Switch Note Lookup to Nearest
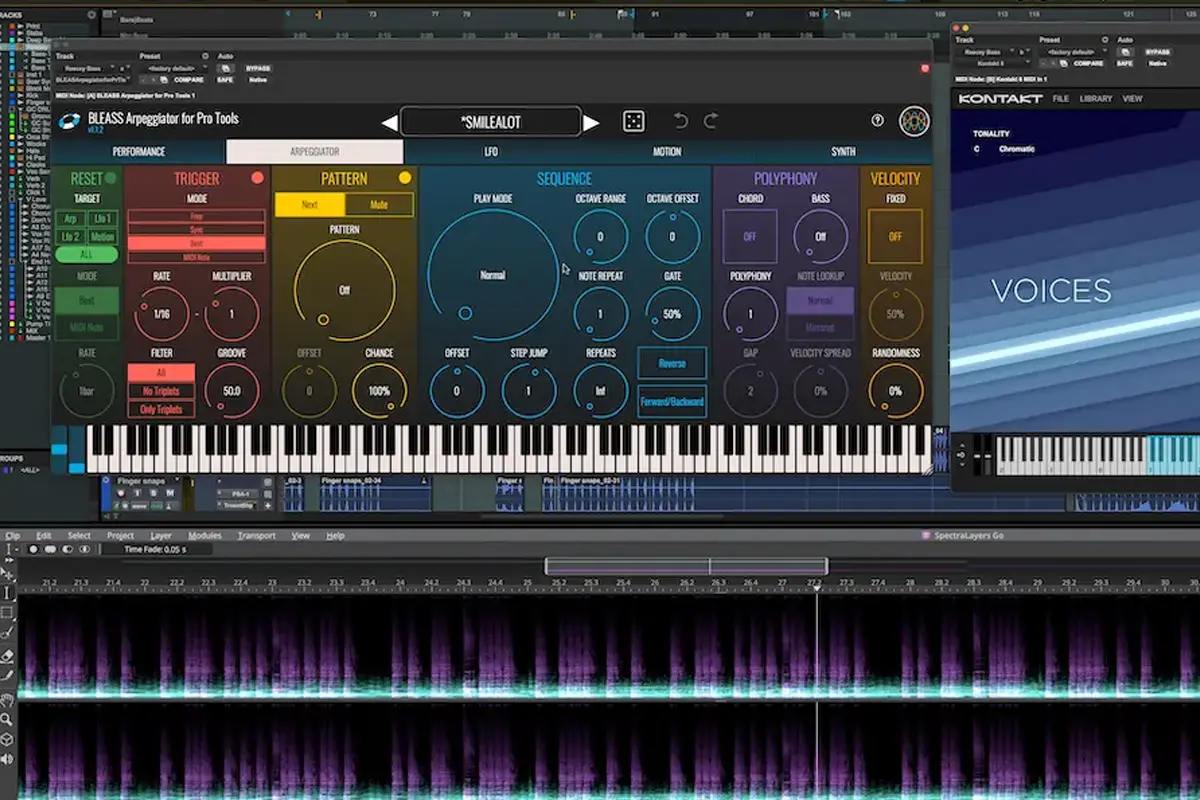1200x800 pixels. 820,328
